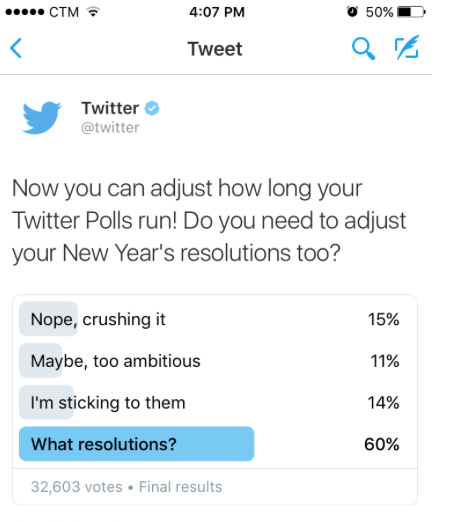Open the @twitter handle link
This screenshot has width=451, height=522.
point(110,128)
